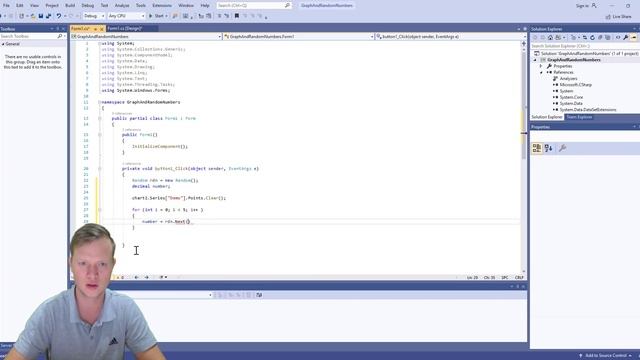Select the System.Data.DataSetExtensions reference
This screenshot has height=360, width=640.
coord(588,110)
